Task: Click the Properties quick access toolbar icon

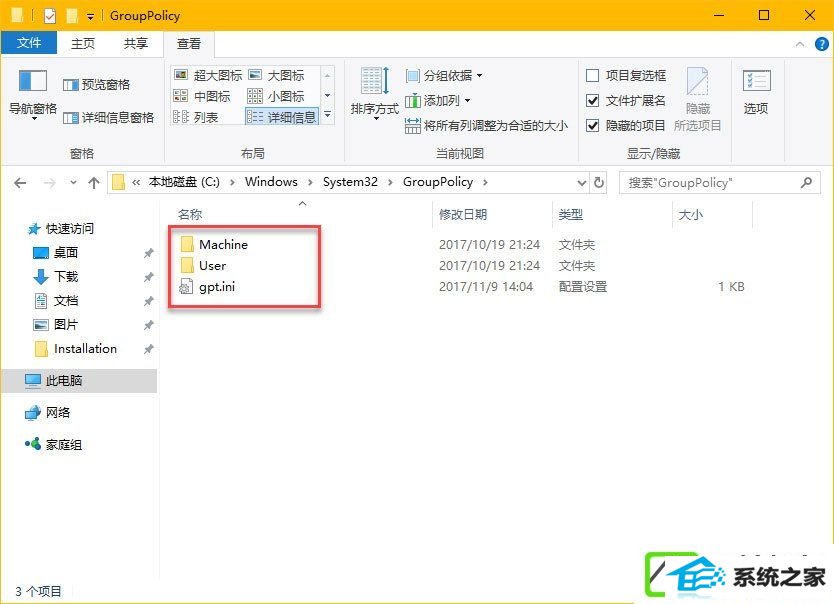Action: point(50,16)
